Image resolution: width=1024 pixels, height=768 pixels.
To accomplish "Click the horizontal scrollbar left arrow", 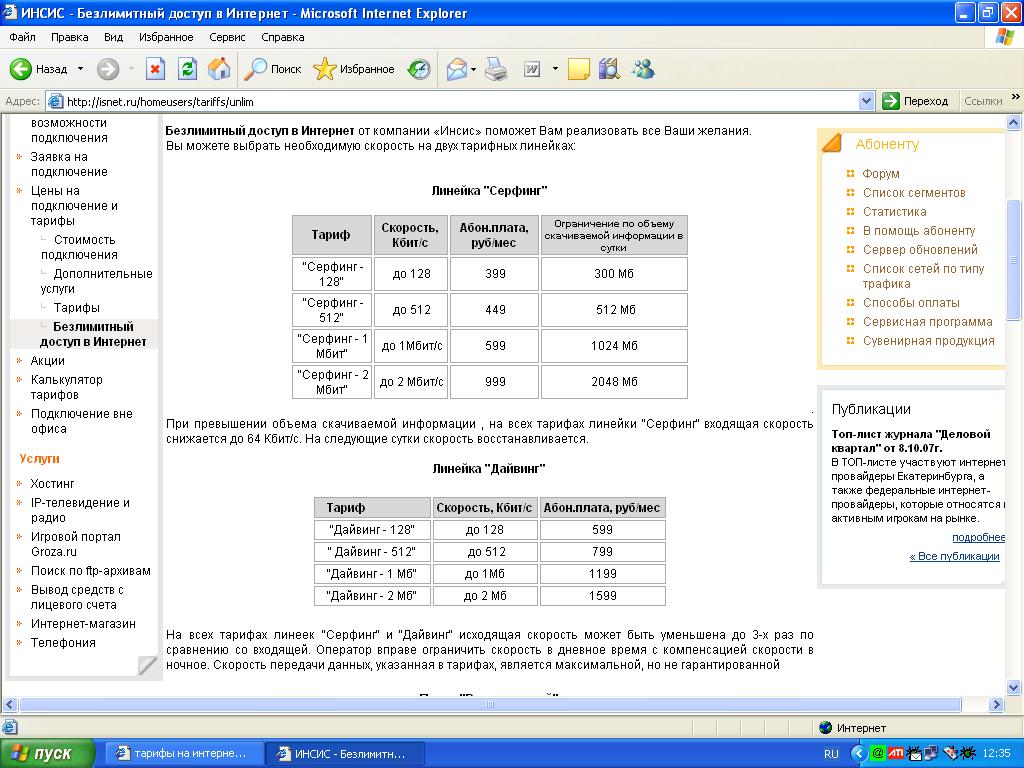I will pos(10,705).
